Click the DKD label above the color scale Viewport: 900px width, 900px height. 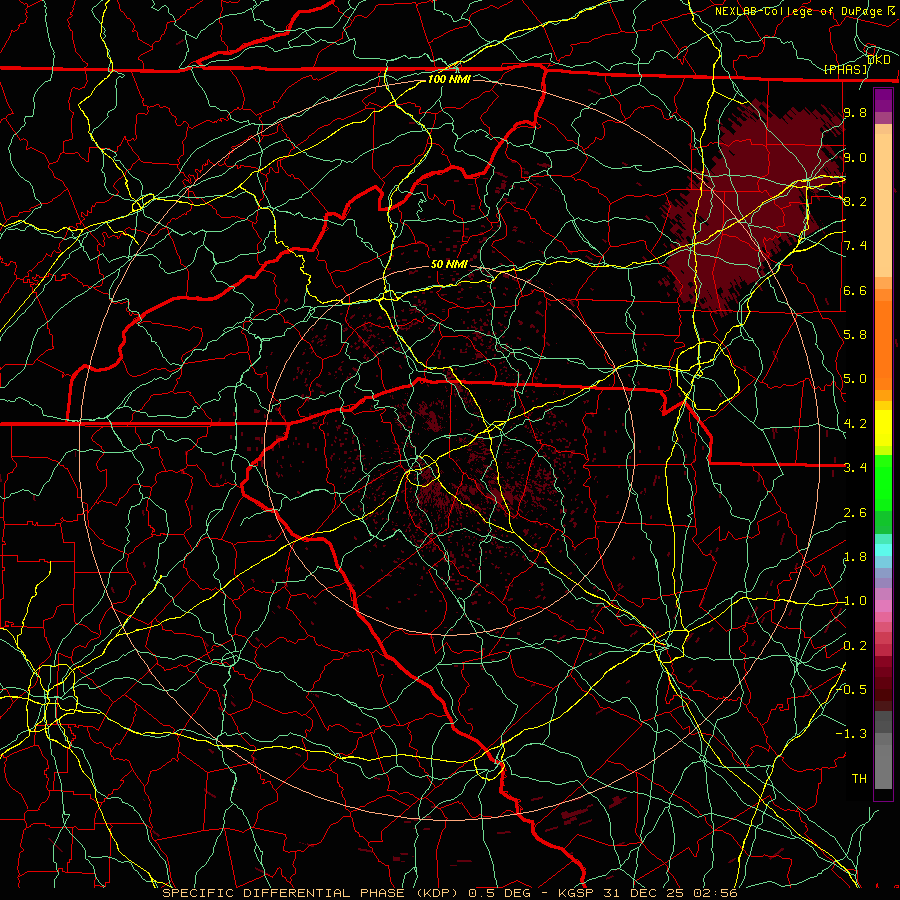click(878, 59)
